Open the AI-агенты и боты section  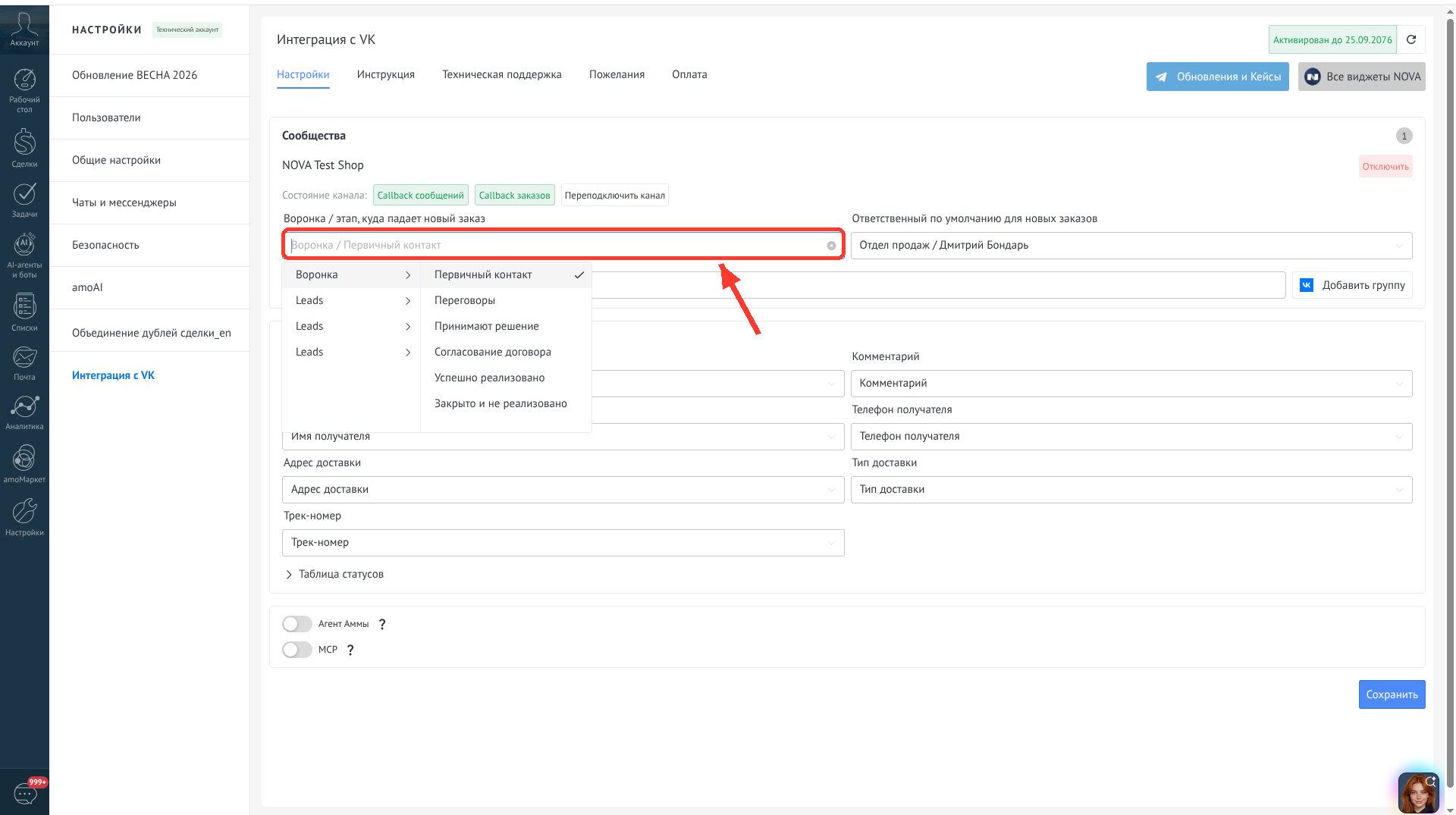(24, 255)
